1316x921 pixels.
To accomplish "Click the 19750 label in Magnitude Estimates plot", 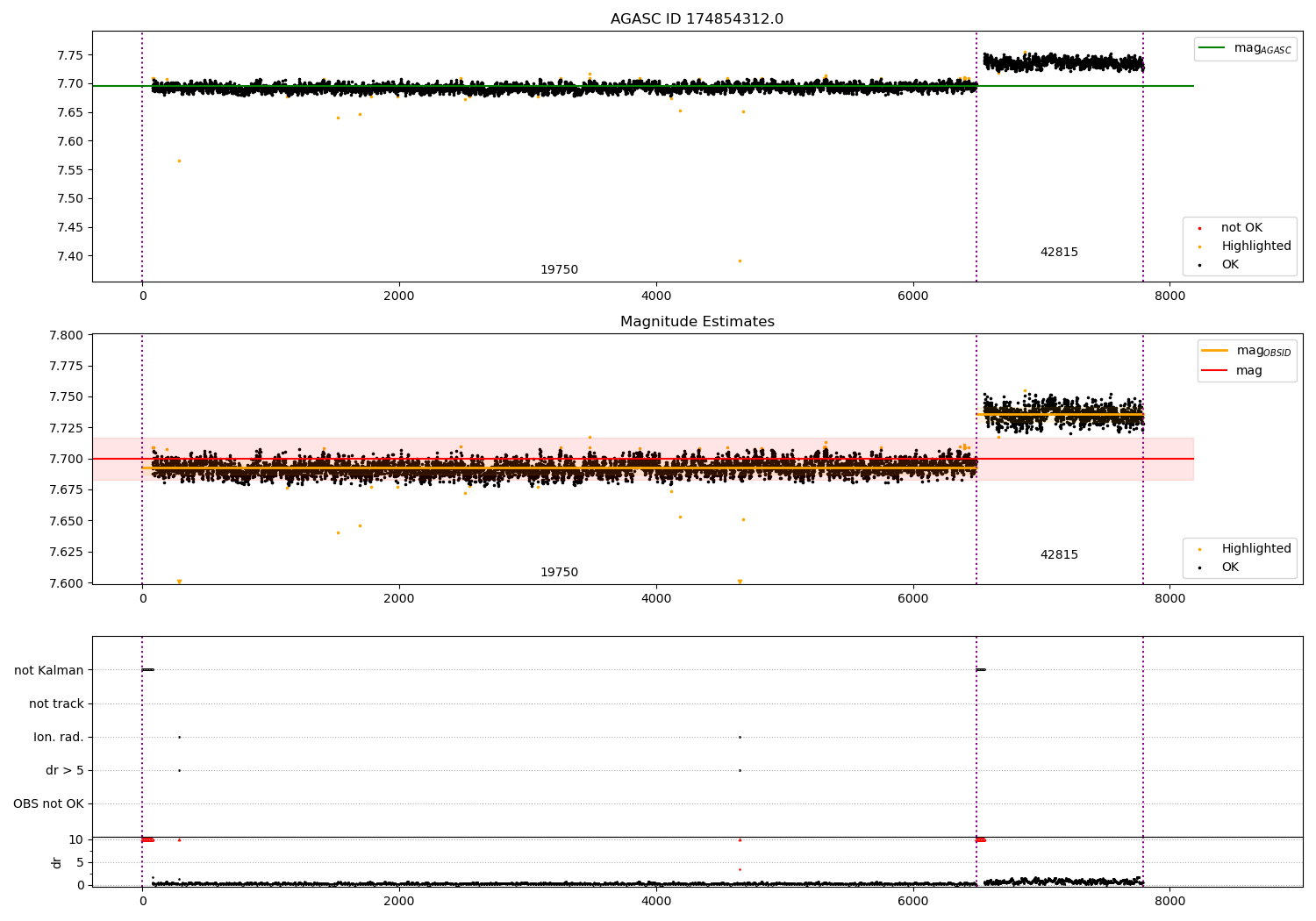I will [x=559, y=573].
